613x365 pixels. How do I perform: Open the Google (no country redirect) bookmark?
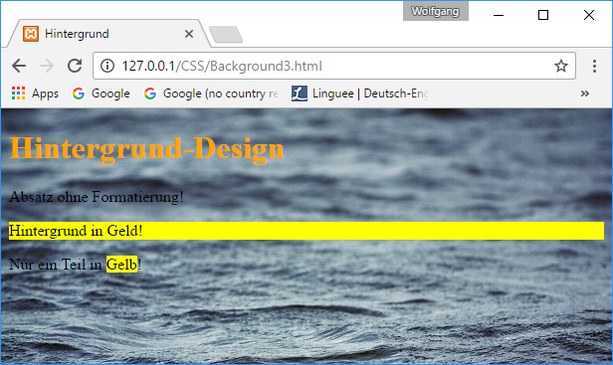pos(211,93)
